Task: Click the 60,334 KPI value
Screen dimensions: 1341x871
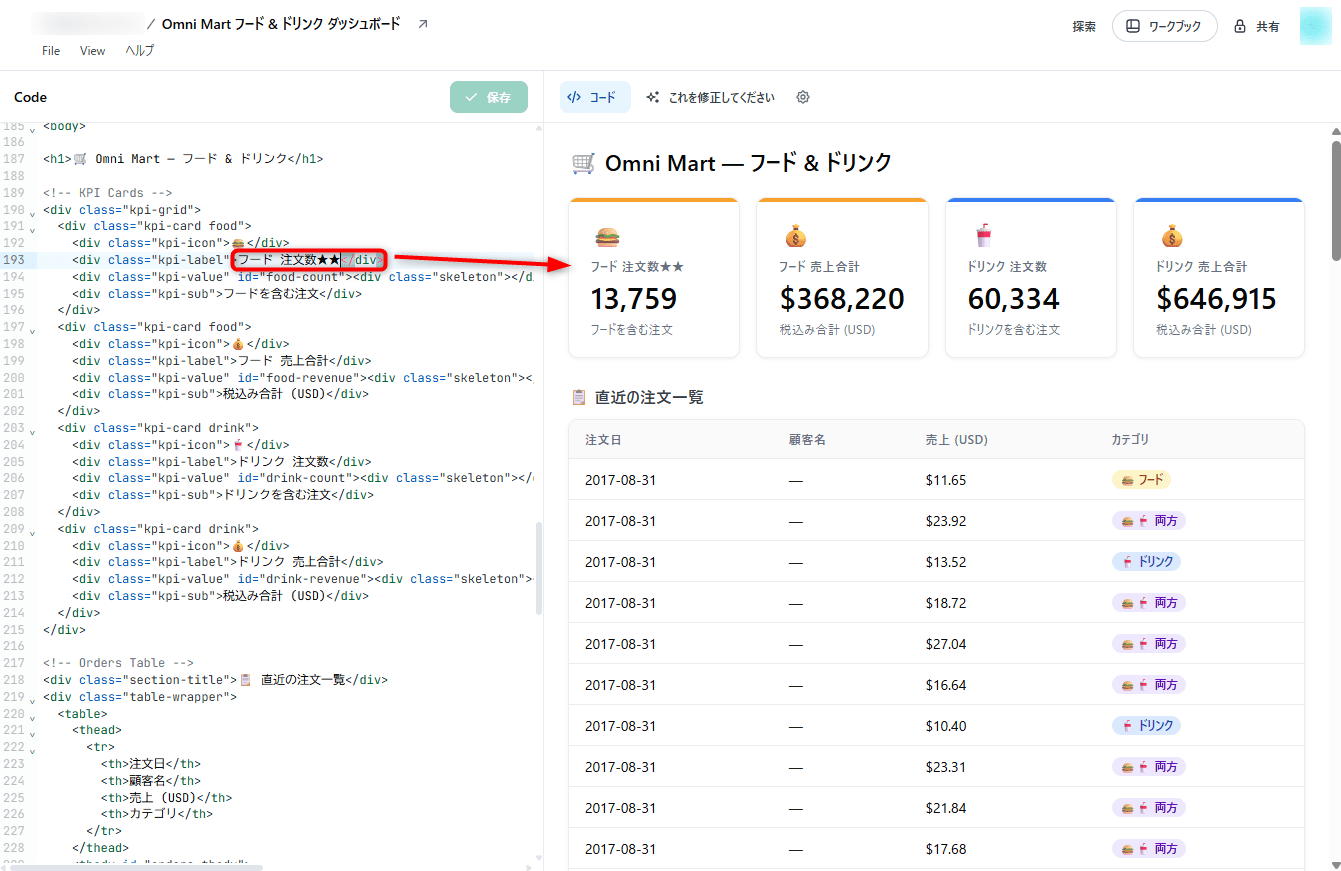Action: coord(1014,298)
